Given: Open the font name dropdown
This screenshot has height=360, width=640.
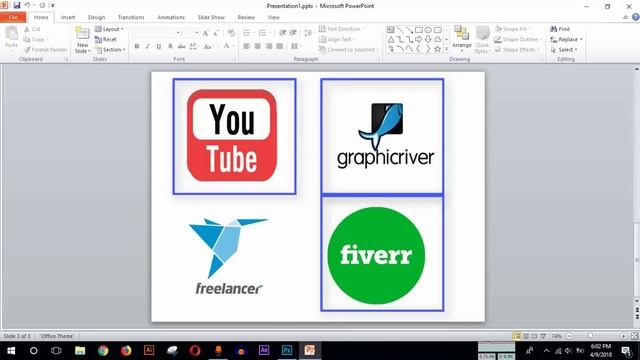Looking at the screenshot, I should 178,33.
